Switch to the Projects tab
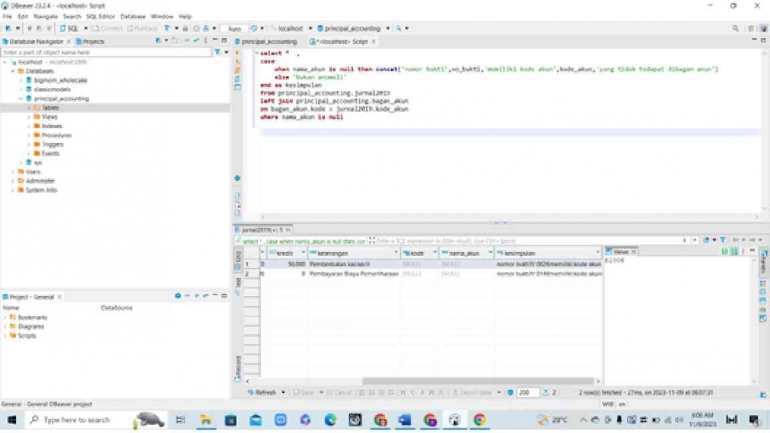This screenshot has height=433, width=770. 90,41
